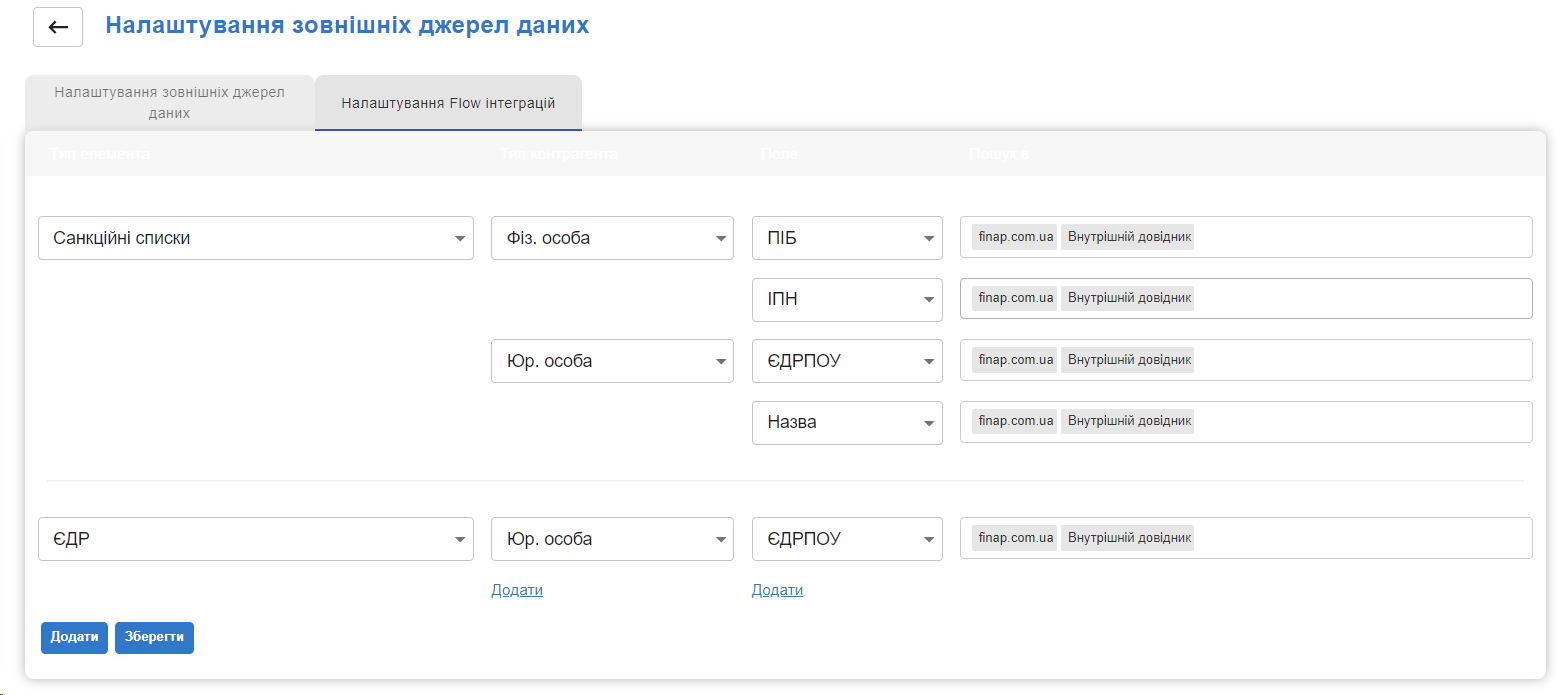Open the ПІБ field dropdown
Screen dimensions: 1557x695
pyautogui.click(x=847, y=238)
